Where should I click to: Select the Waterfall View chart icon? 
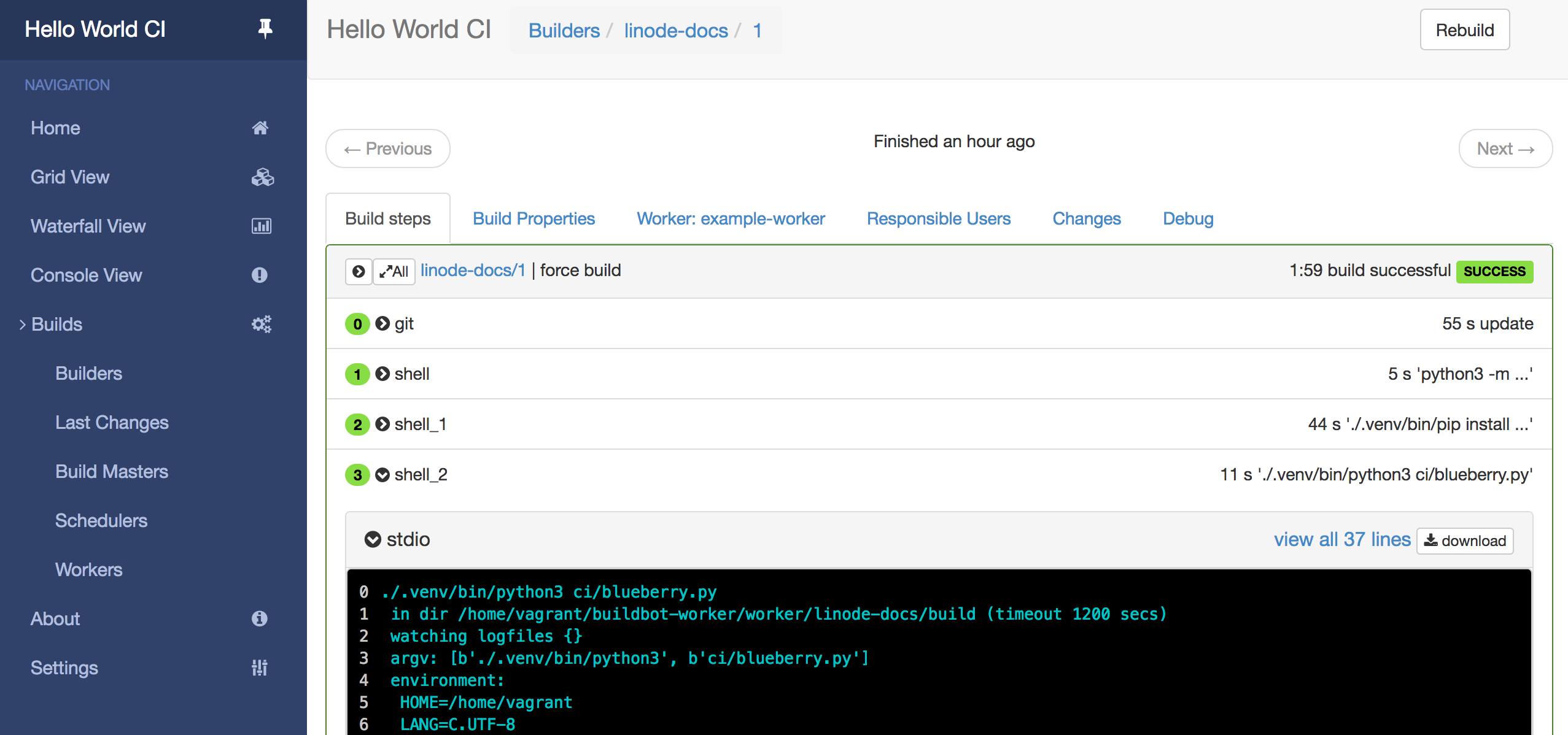(262, 226)
